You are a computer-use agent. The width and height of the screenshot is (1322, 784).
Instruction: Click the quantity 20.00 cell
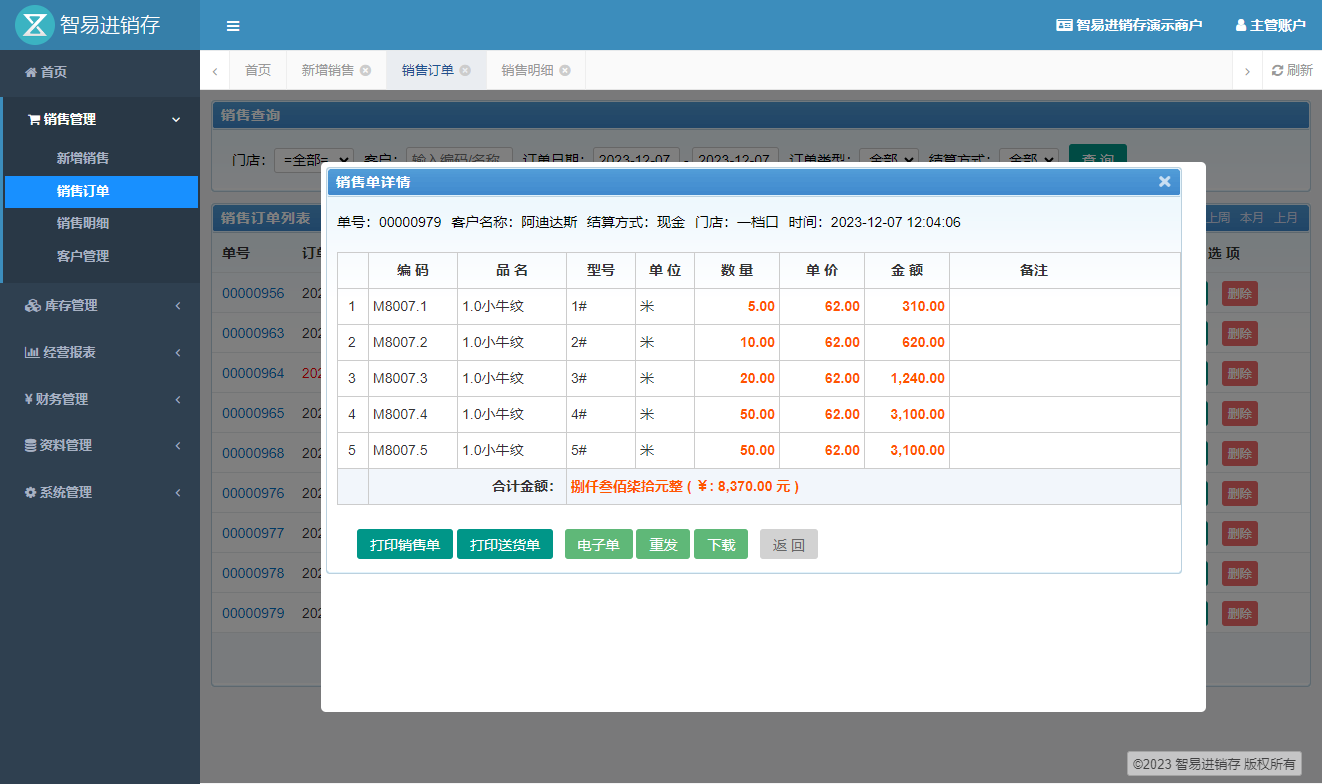coord(737,378)
